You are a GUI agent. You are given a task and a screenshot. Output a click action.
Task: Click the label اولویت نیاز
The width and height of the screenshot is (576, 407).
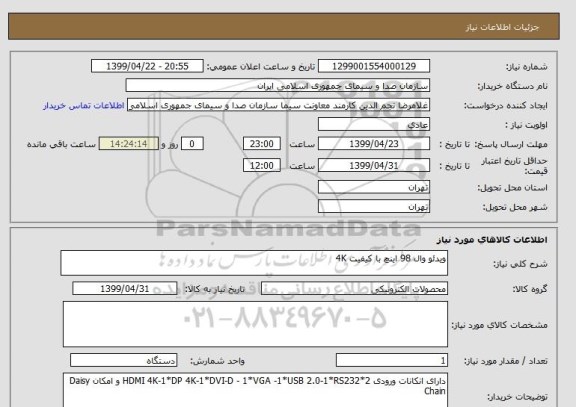coord(526,125)
